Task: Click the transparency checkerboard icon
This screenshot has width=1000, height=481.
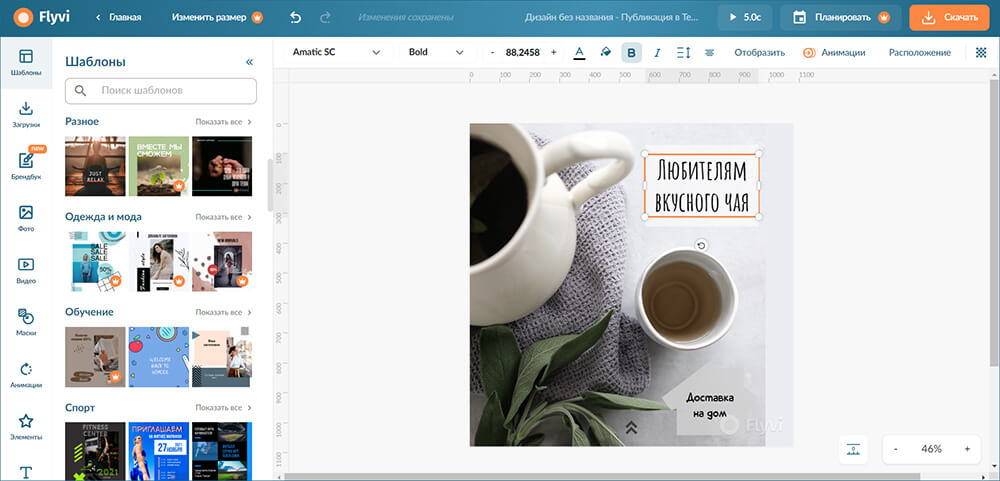Action: pyautogui.click(x=981, y=52)
